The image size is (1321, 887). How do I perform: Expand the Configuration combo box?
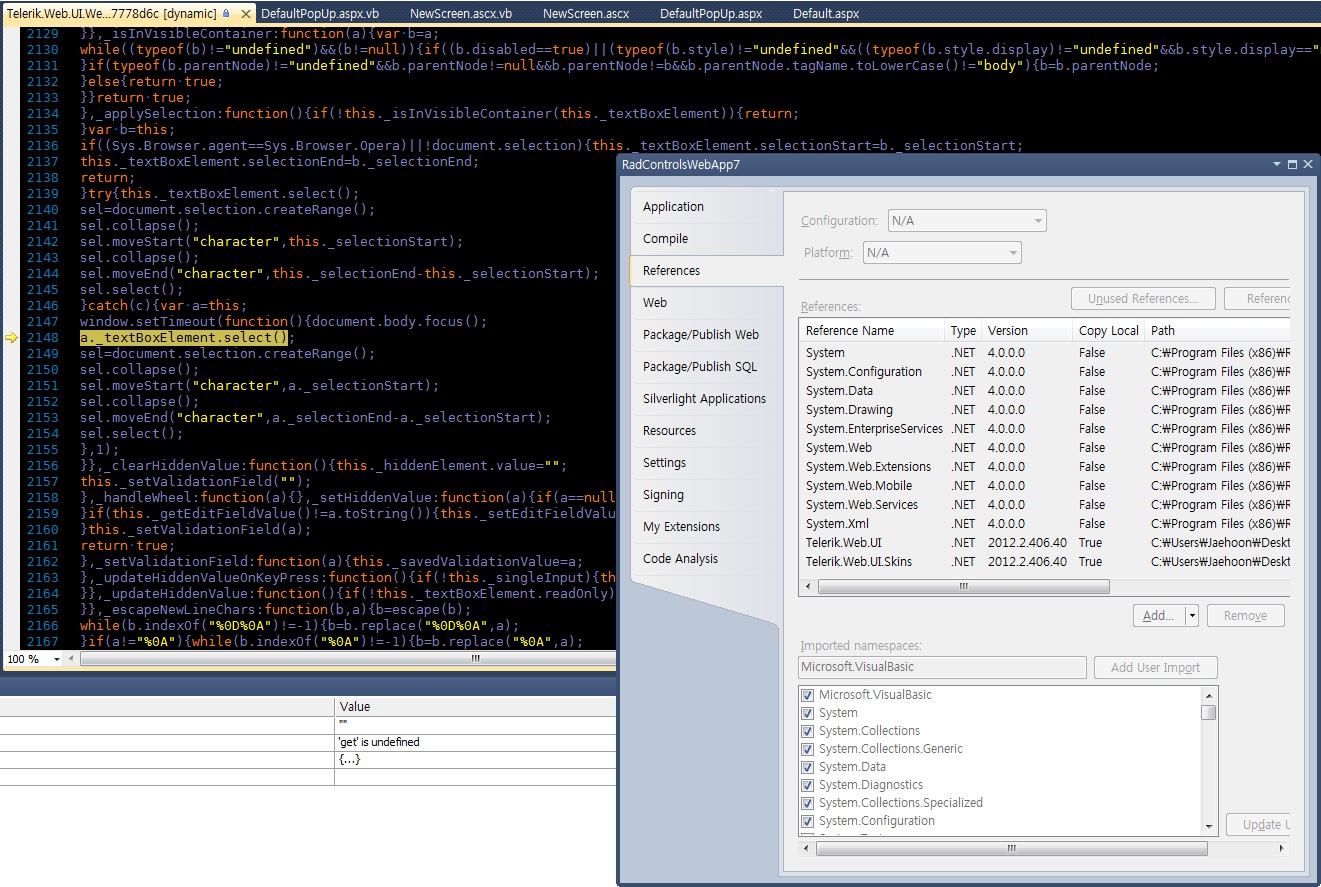1038,221
